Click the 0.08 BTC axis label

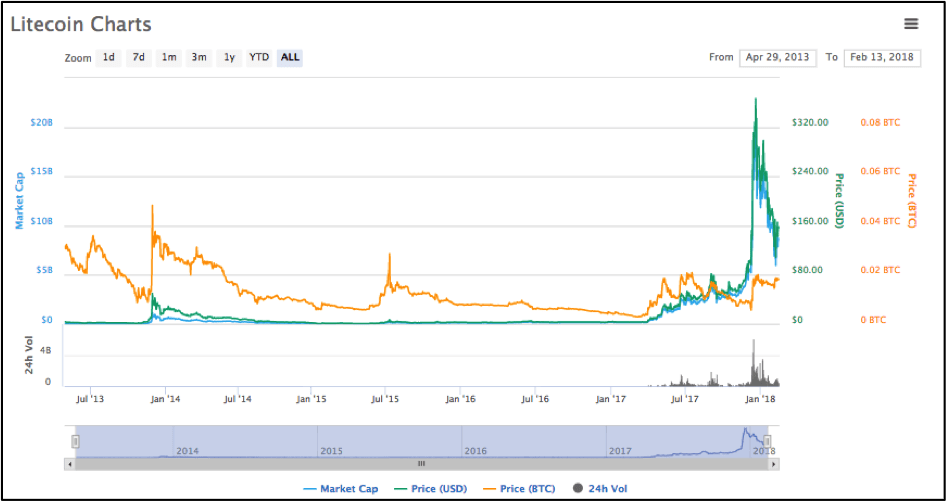880,122
